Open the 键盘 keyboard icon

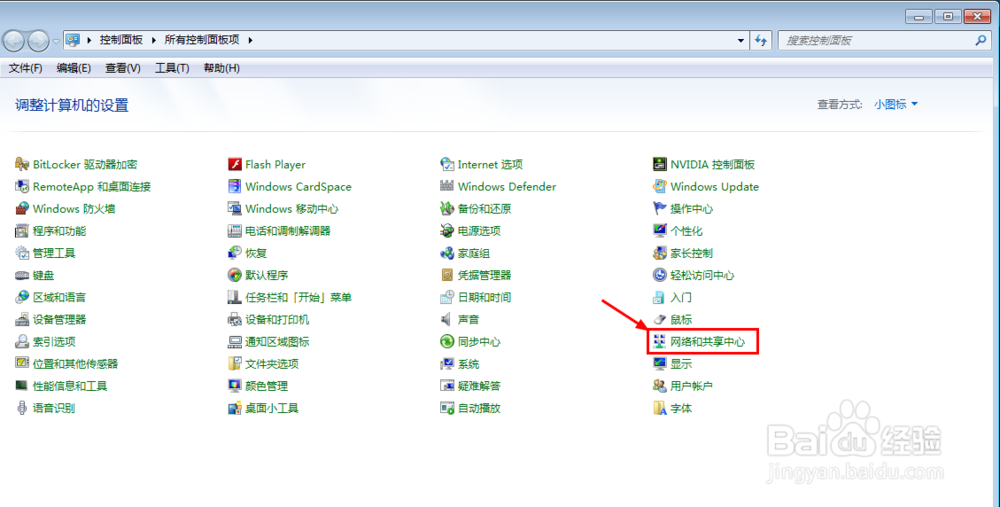[22, 276]
